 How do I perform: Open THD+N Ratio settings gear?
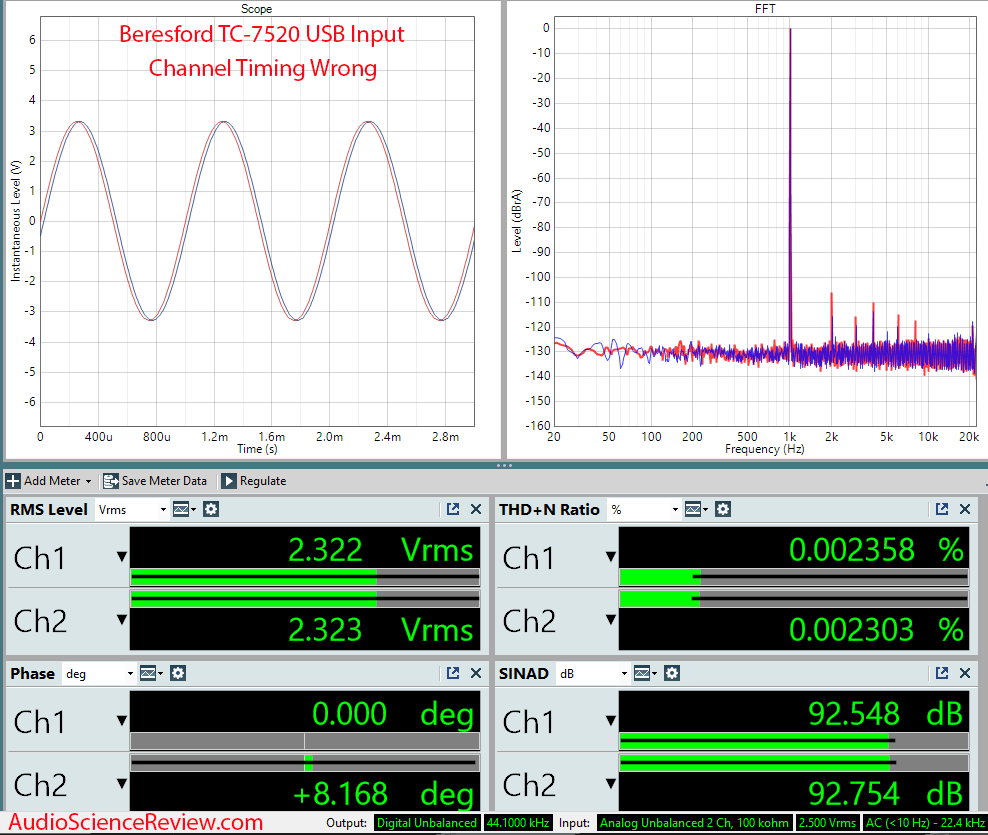point(723,509)
